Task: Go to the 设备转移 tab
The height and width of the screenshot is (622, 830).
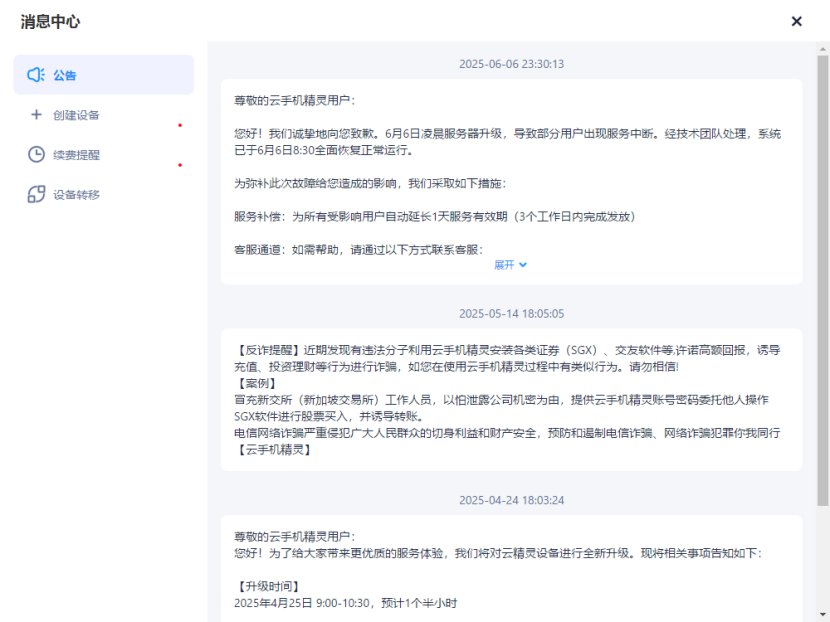Action: coord(77,194)
